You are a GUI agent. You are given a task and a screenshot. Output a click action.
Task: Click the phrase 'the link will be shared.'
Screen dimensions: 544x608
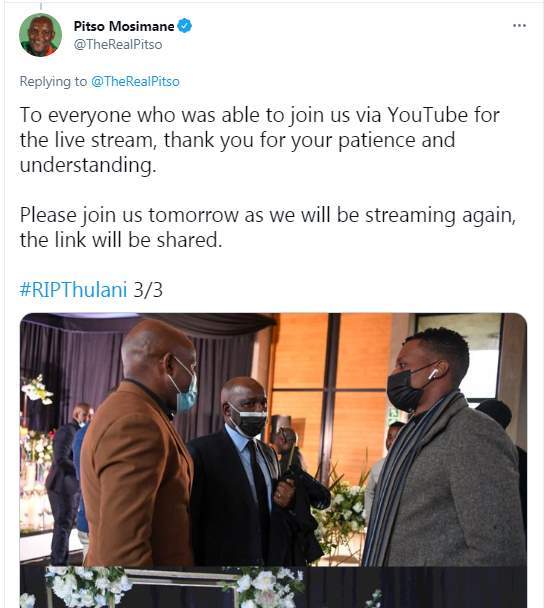[x=121, y=240]
